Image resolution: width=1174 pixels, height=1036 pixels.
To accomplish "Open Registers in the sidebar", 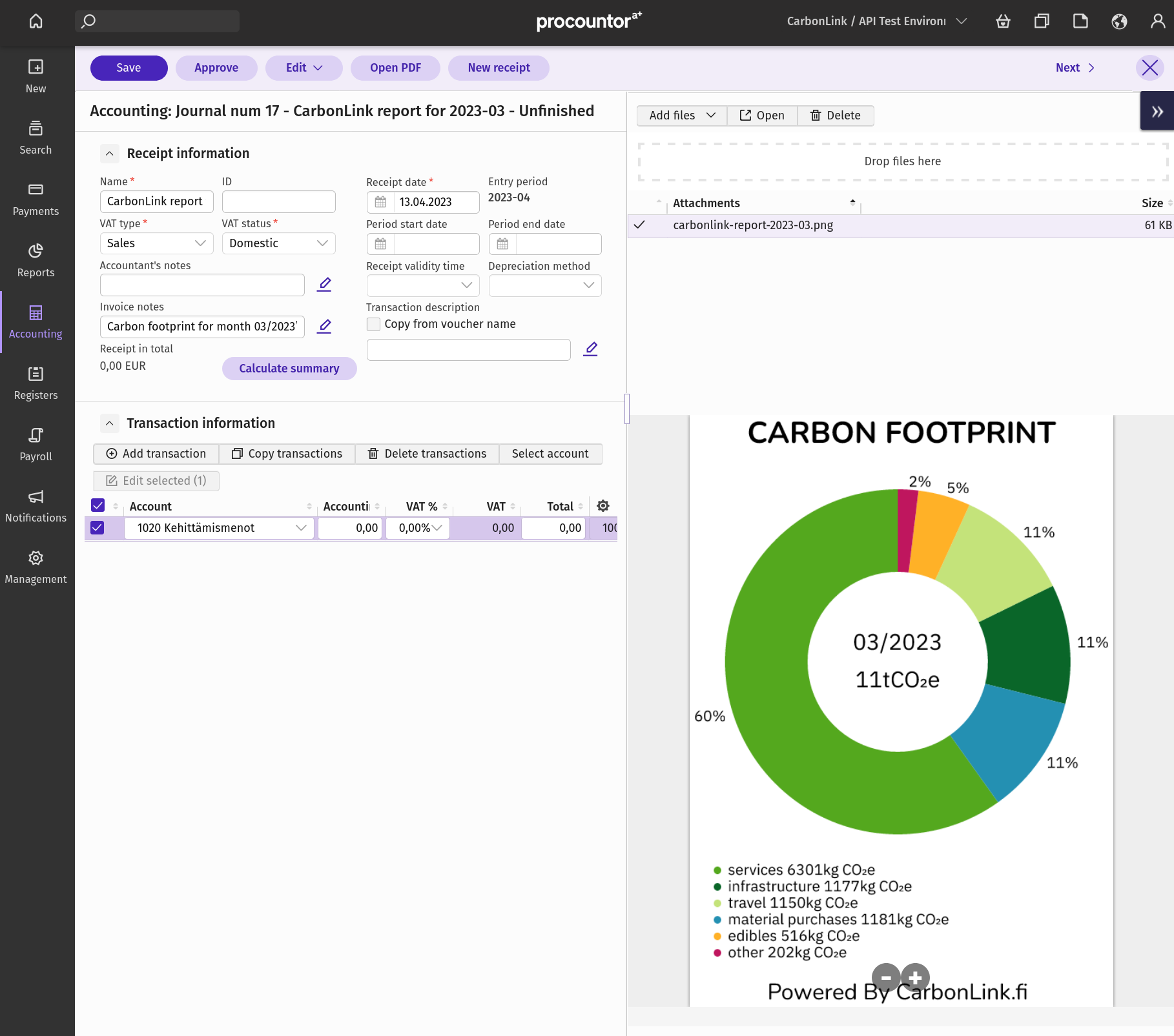I will [x=36, y=383].
